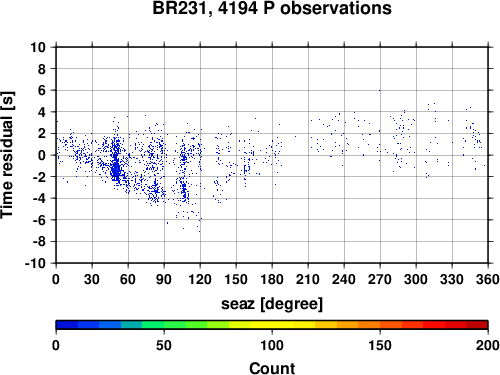Click the plot title BR231, 4194 P observations

point(272,8)
